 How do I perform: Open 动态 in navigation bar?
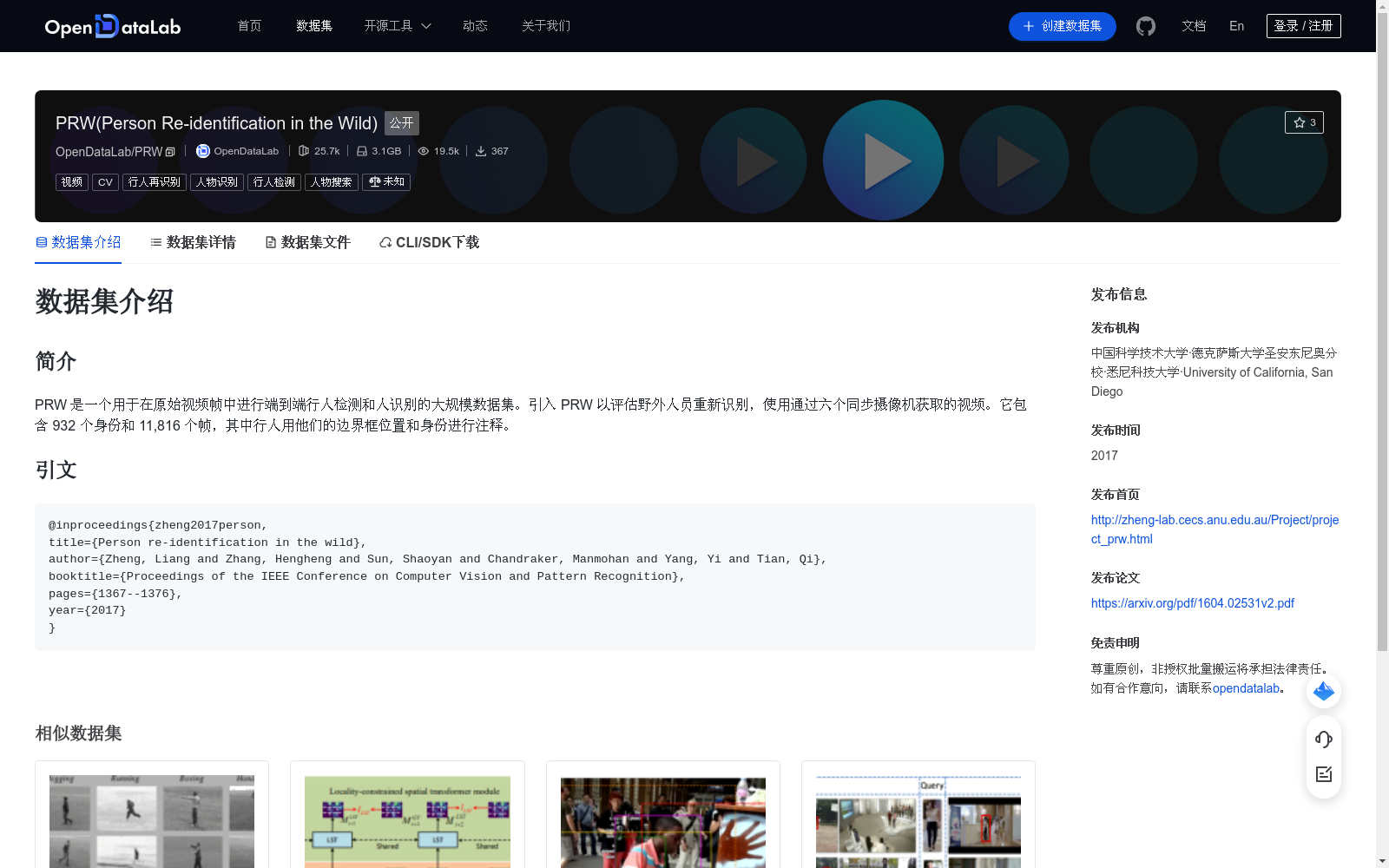[475, 26]
